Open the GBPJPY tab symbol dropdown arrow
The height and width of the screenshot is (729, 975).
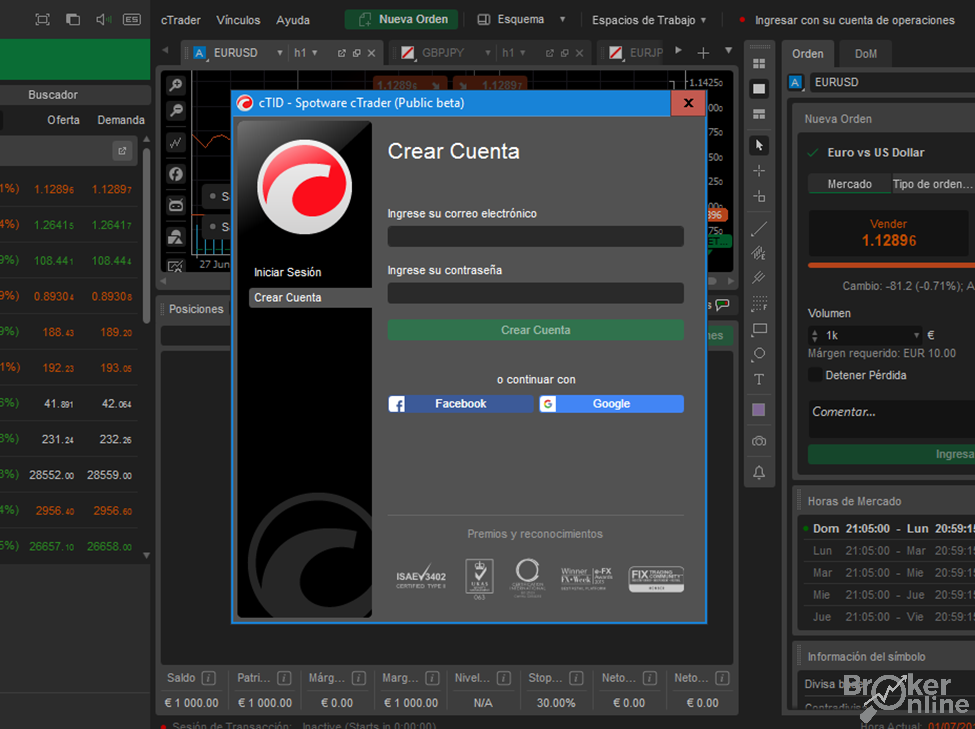click(488, 53)
